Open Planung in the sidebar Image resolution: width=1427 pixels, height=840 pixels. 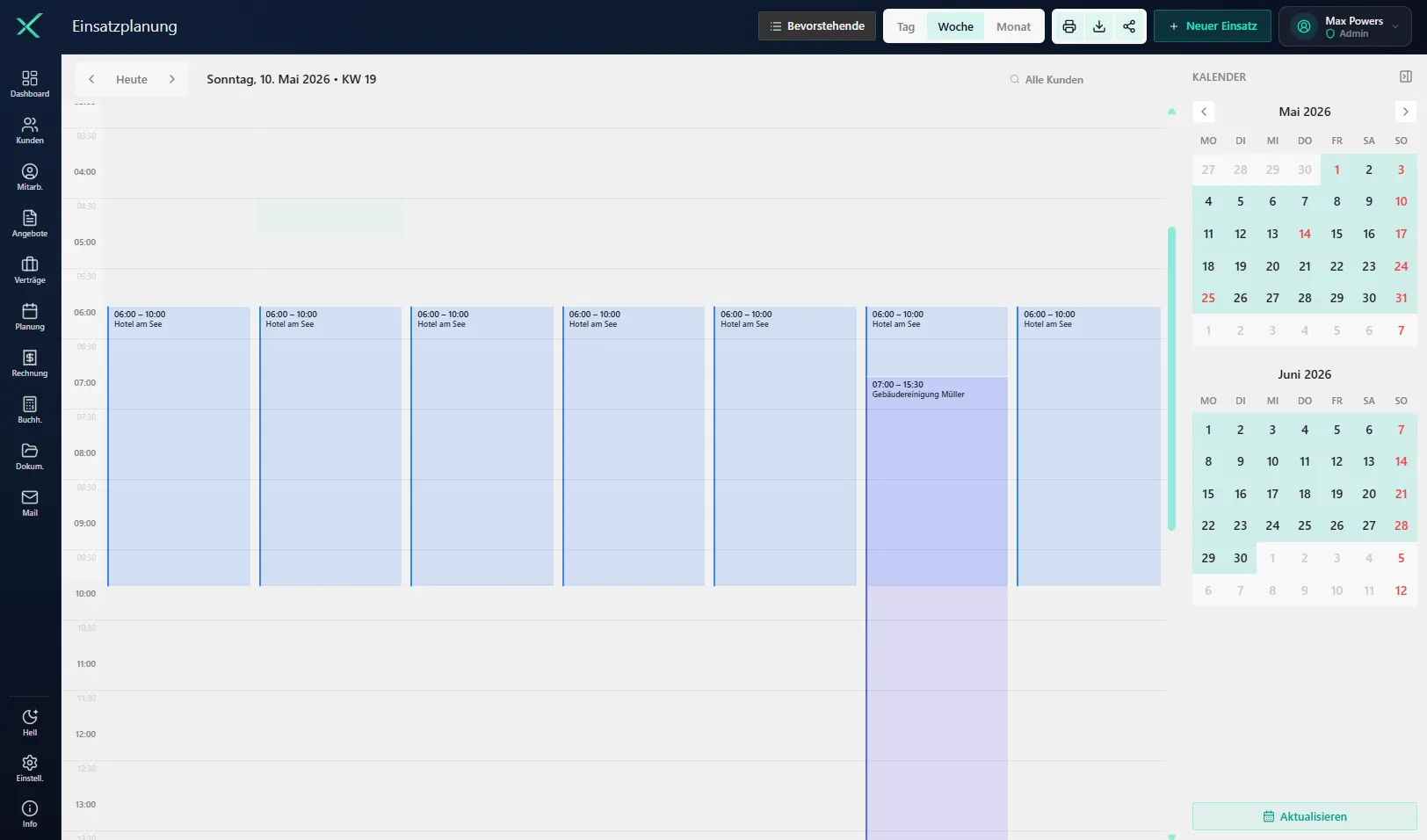click(x=30, y=316)
